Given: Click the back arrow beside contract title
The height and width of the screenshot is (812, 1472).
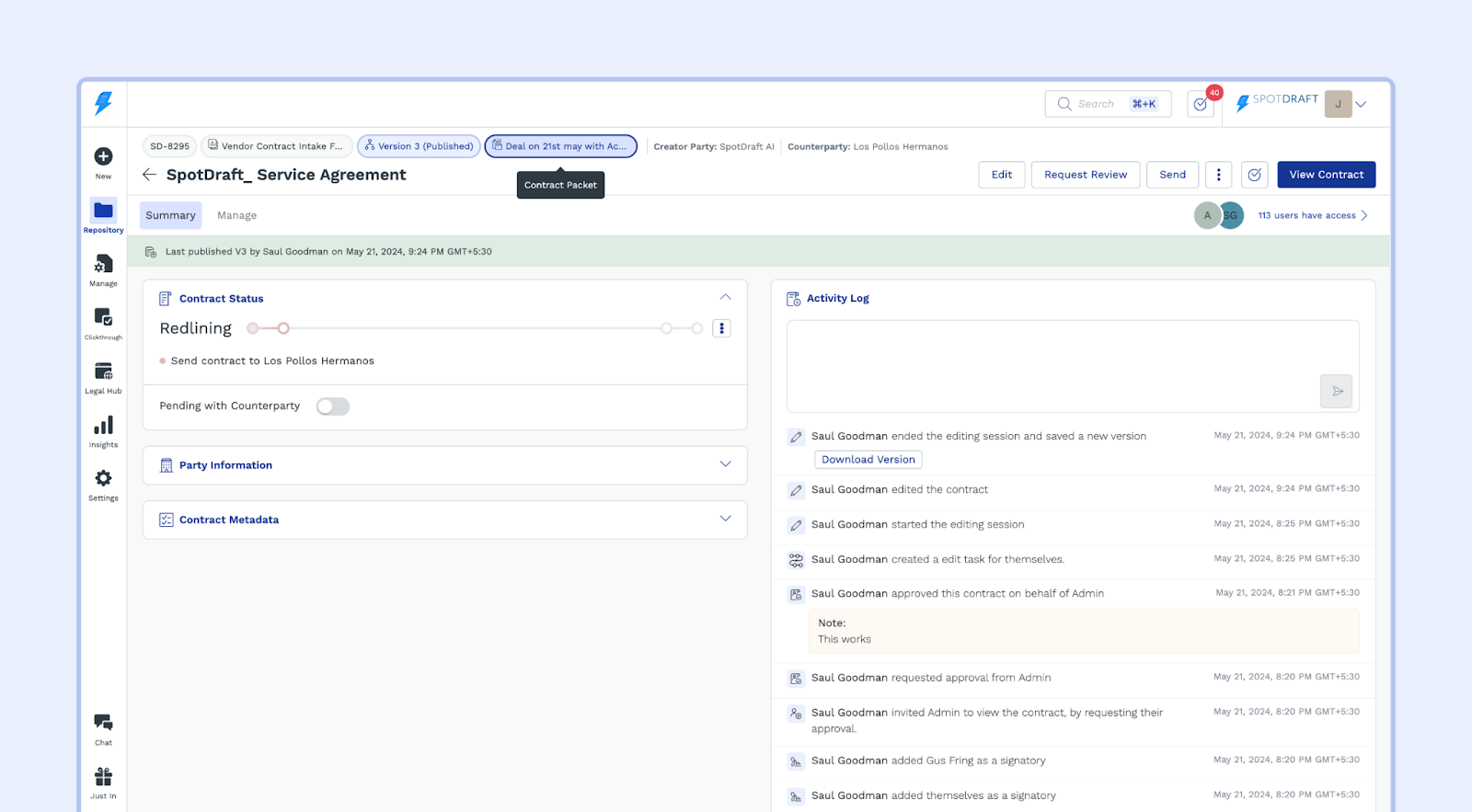Looking at the screenshot, I should click(x=149, y=175).
